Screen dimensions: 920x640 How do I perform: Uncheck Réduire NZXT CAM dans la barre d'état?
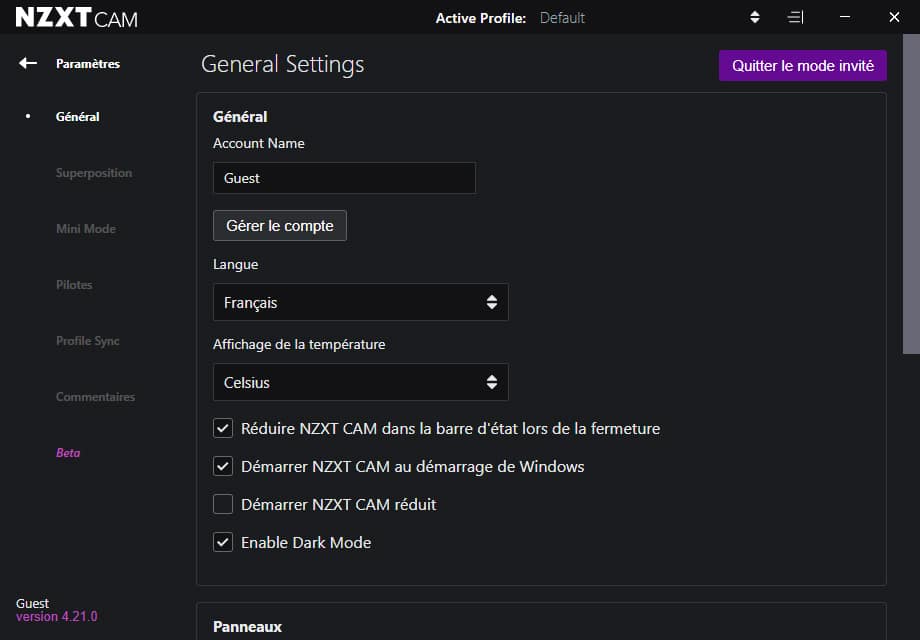click(223, 428)
